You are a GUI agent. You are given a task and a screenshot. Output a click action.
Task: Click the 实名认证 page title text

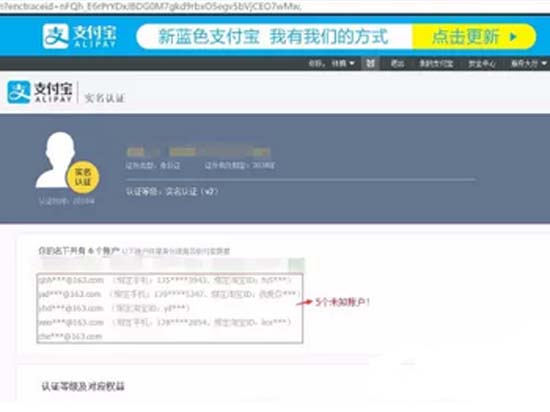point(105,98)
